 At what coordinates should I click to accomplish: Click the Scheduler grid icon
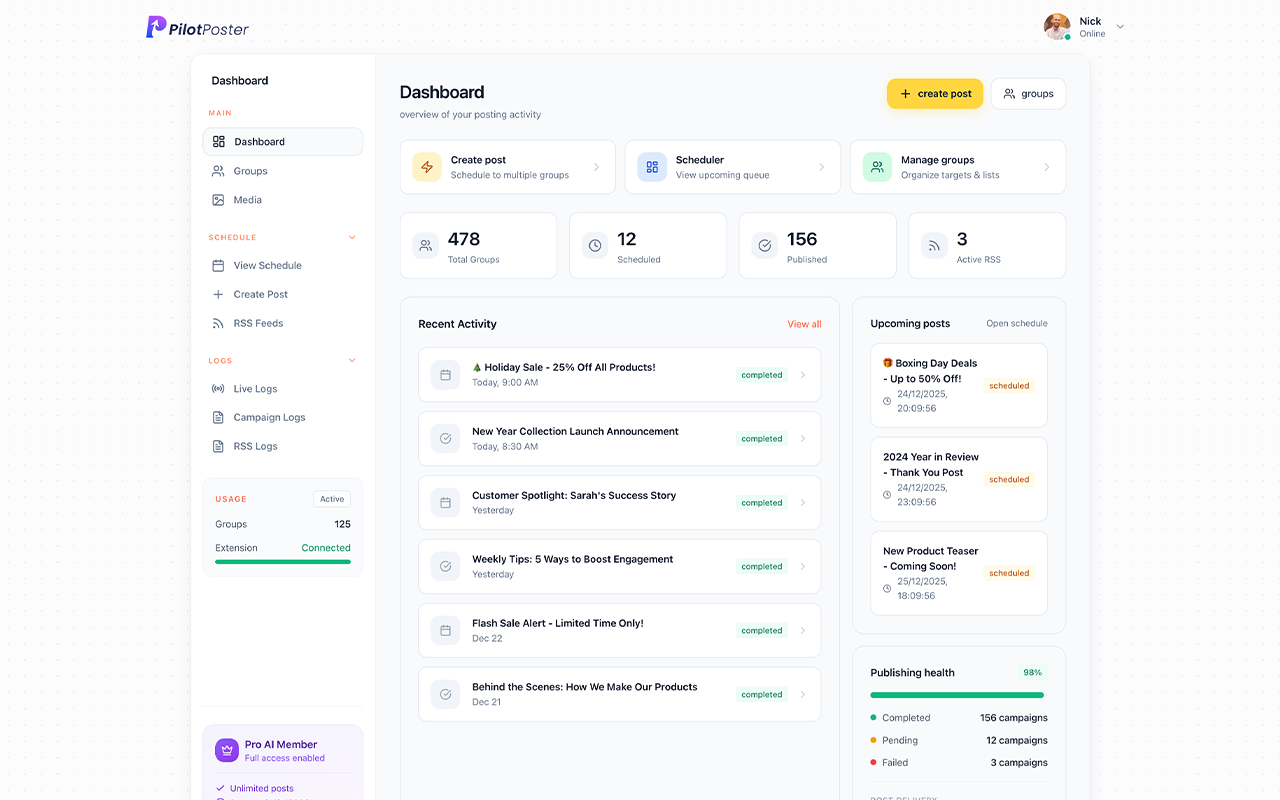click(652, 167)
